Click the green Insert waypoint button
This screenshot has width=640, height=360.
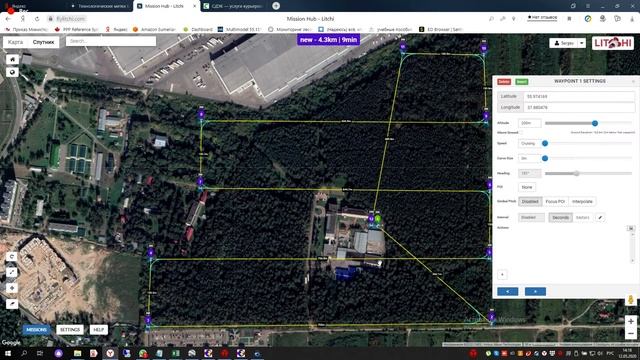[x=522, y=82]
